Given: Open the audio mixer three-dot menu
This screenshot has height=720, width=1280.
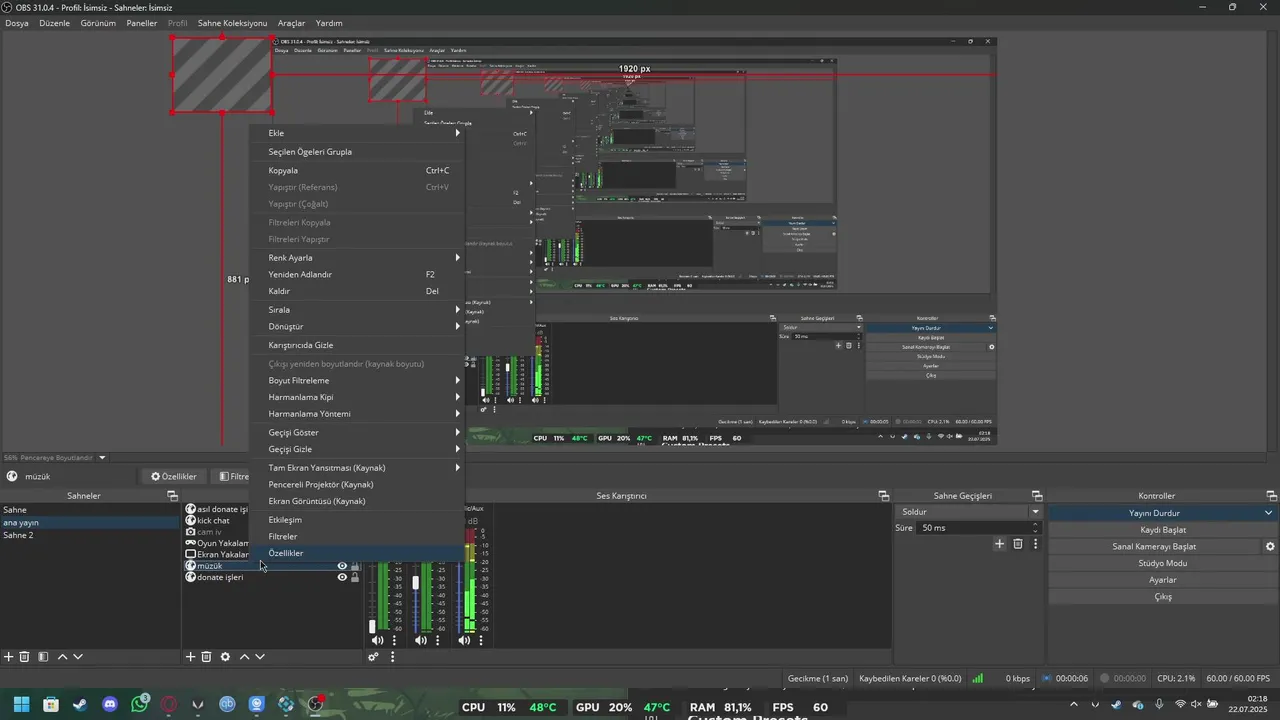Looking at the screenshot, I should pos(392,657).
